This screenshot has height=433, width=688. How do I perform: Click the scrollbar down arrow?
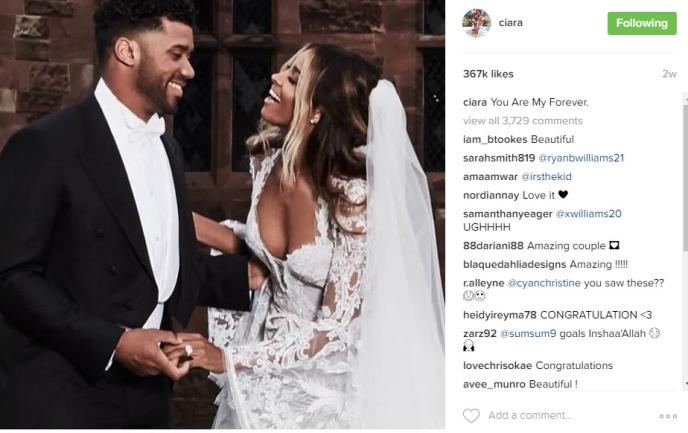(685, 385)
